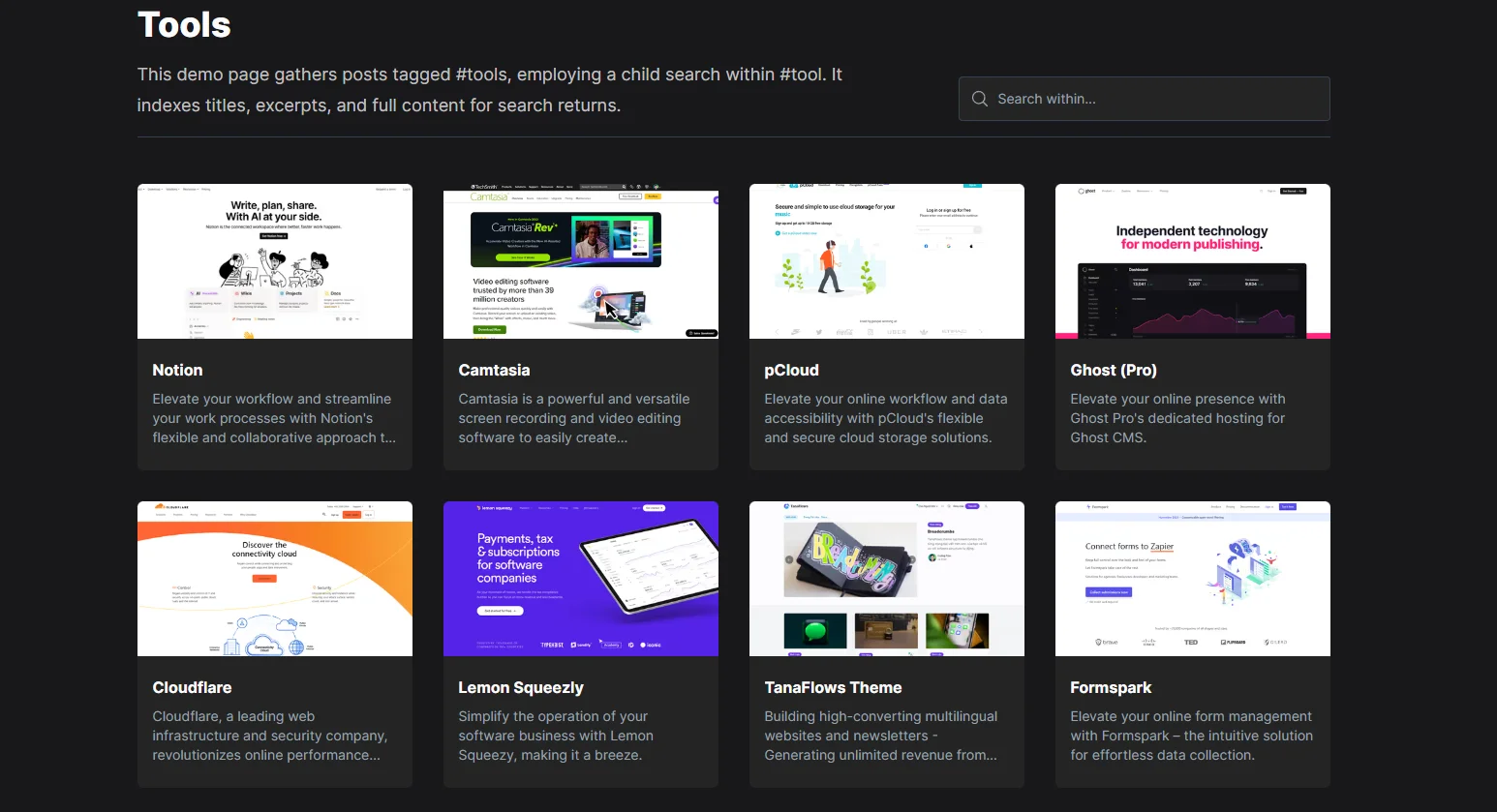
Task: Open the TanaFlows Theme post
Action: tap(834, 687)
